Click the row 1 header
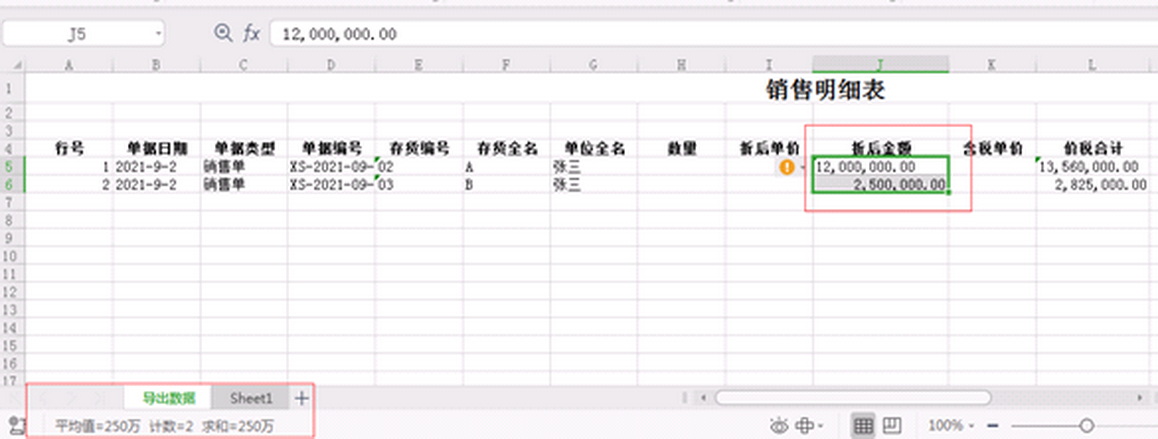 tap(12, 89)
